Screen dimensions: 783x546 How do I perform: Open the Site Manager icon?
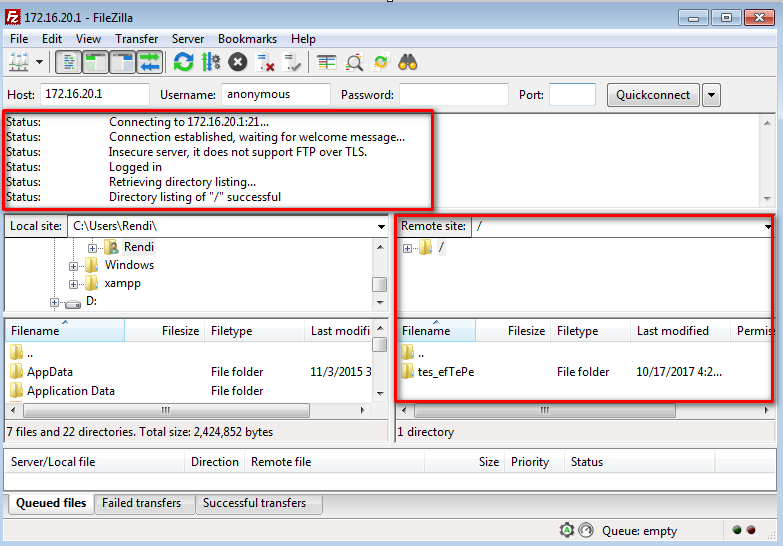click(19, 62)
